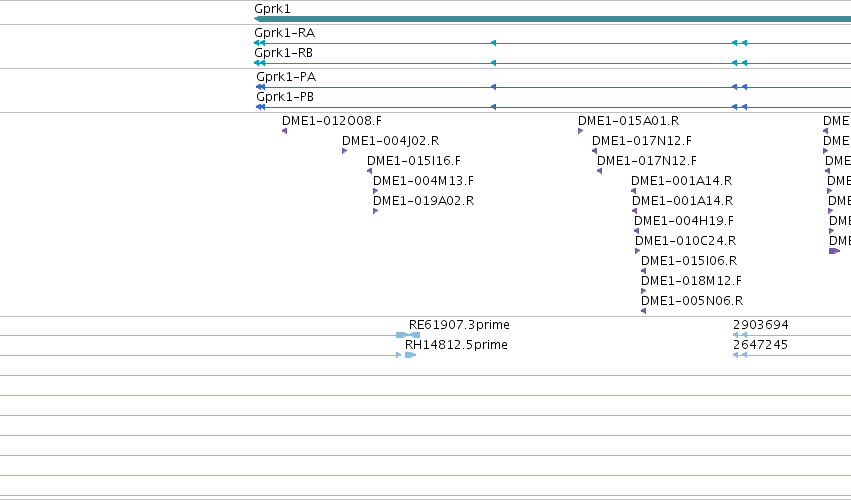
Task: Click the DME1-004J02.R feature label
Action: click(390, 141)
